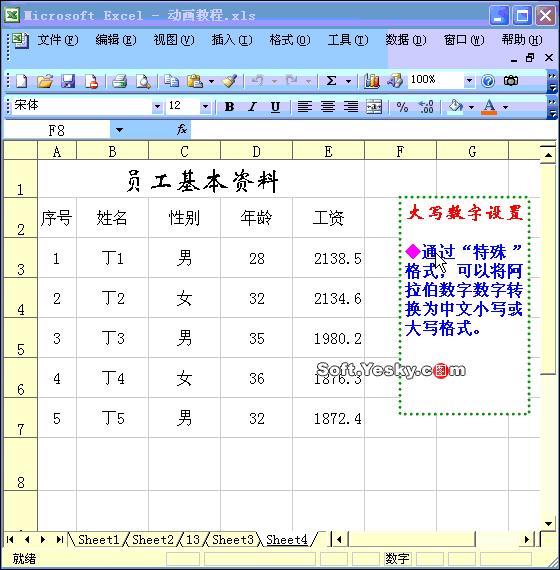Click the Undo arrow icon
This screenshot has height=570, width=560.
[x=258, y=81]
